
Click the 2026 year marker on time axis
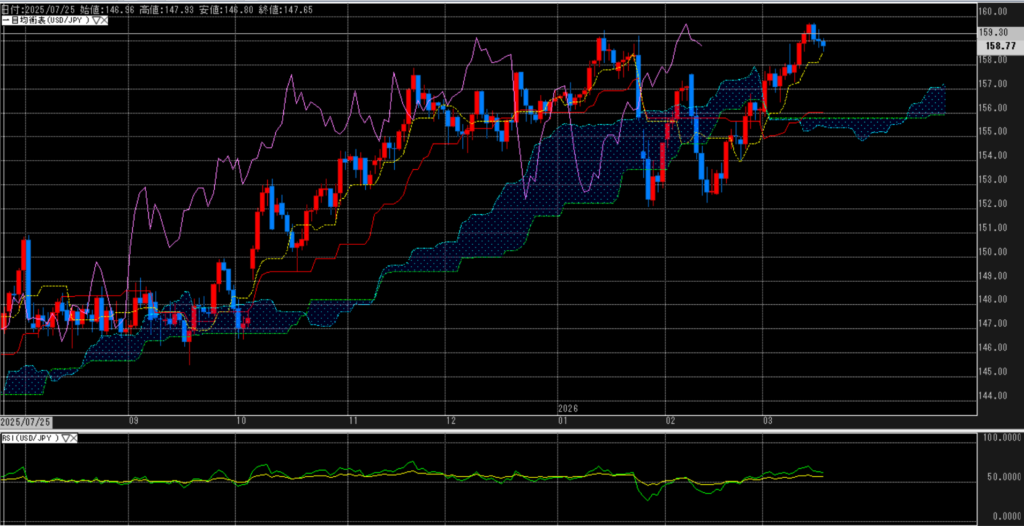567,410
